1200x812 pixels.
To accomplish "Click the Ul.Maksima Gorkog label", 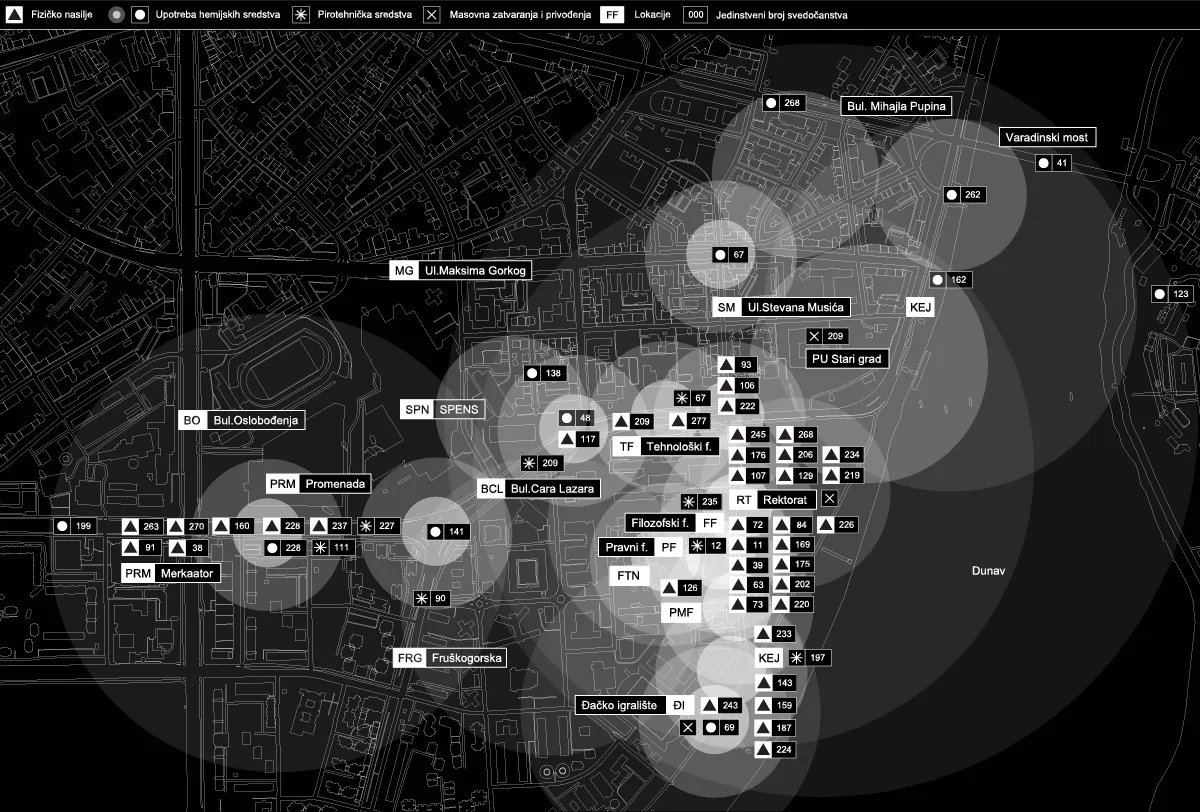I will click(x=474, y=271).
